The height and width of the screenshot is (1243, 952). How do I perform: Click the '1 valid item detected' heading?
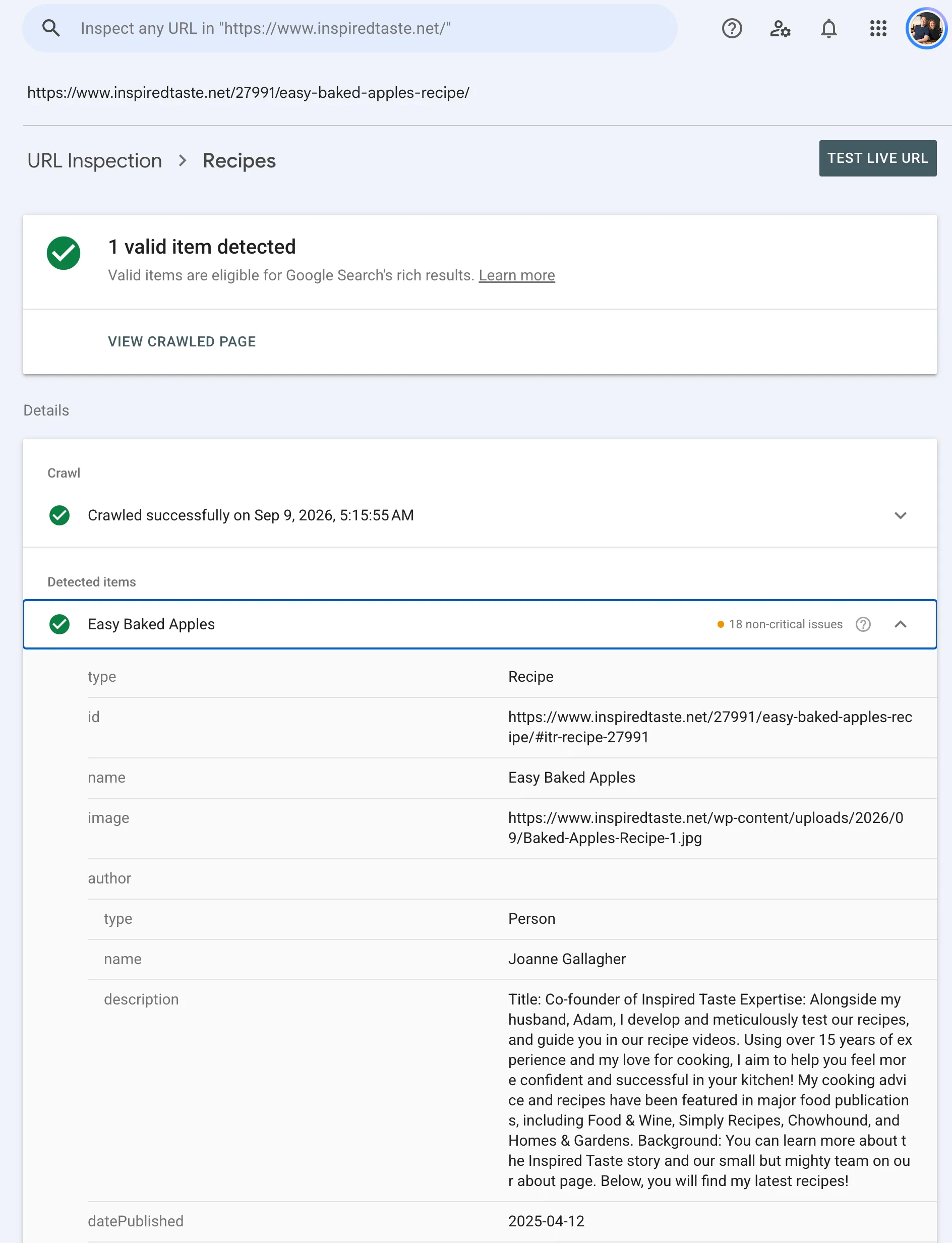coord(202,247)
